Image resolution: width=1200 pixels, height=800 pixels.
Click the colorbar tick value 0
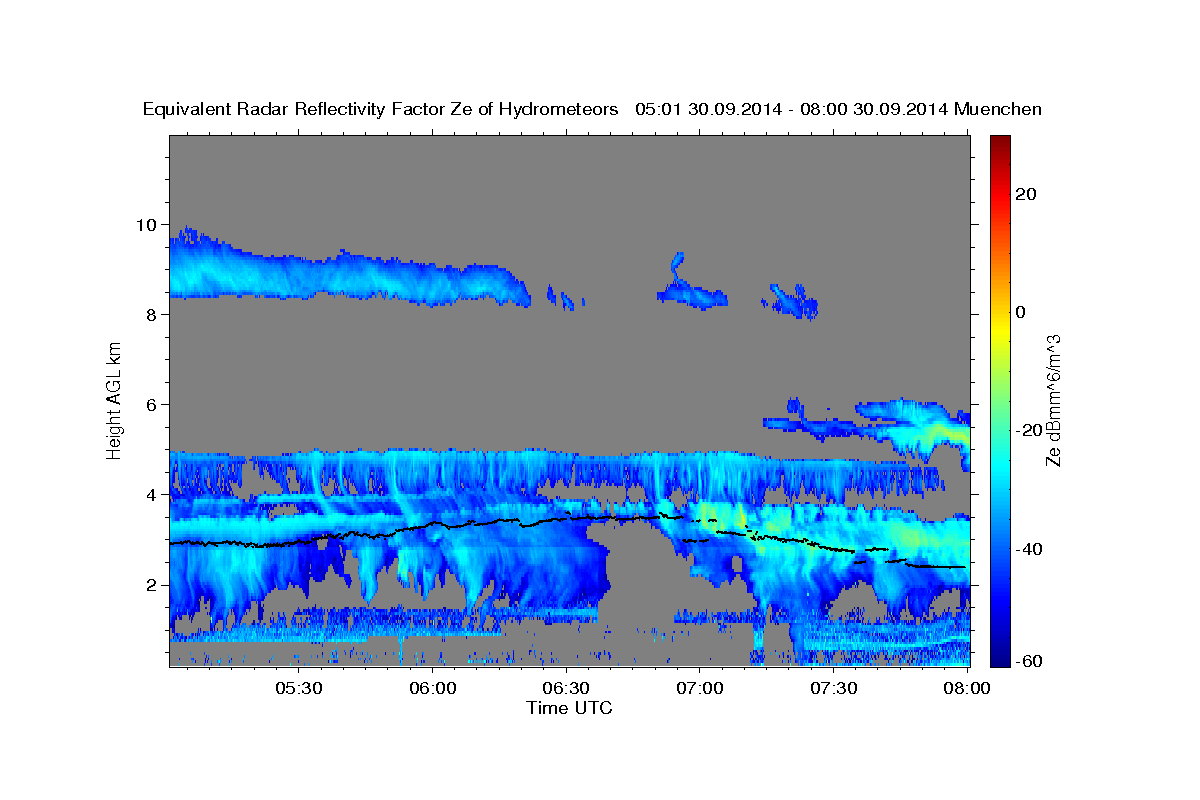point(1021,312)
